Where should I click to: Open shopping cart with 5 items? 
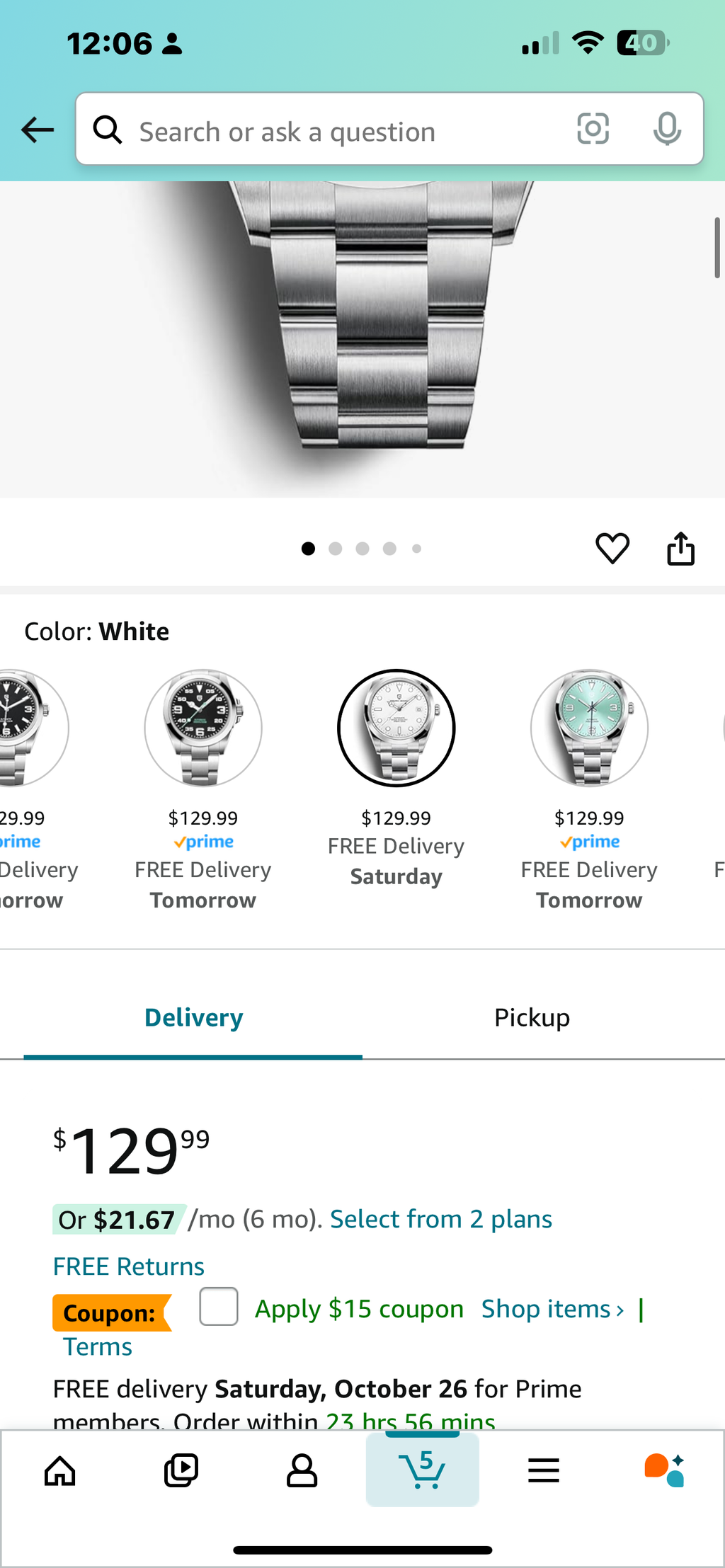(423, 1471)
